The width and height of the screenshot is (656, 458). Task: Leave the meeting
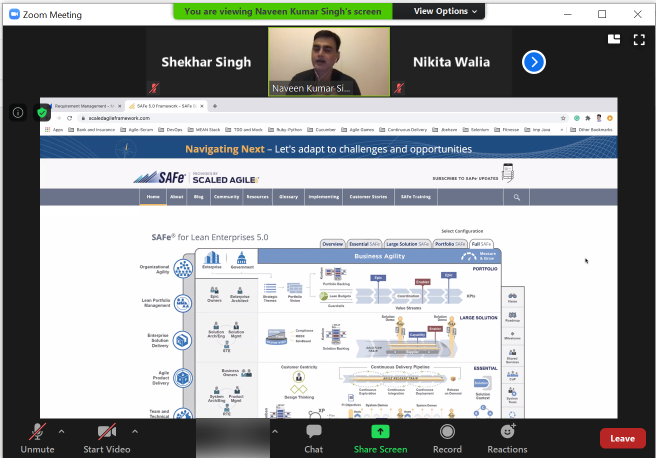623,438
